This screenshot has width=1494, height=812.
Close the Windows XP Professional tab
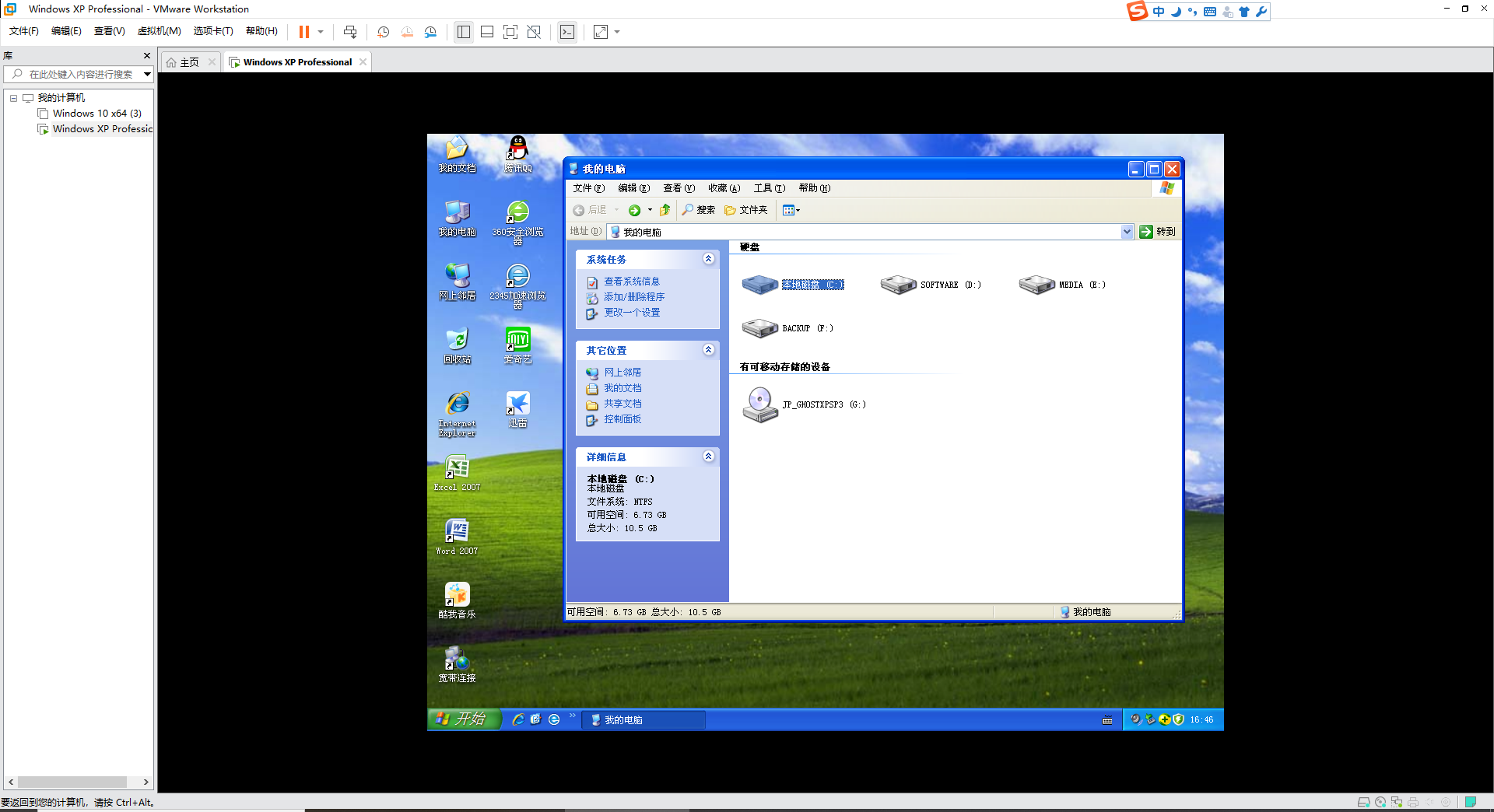pos(363,62)
